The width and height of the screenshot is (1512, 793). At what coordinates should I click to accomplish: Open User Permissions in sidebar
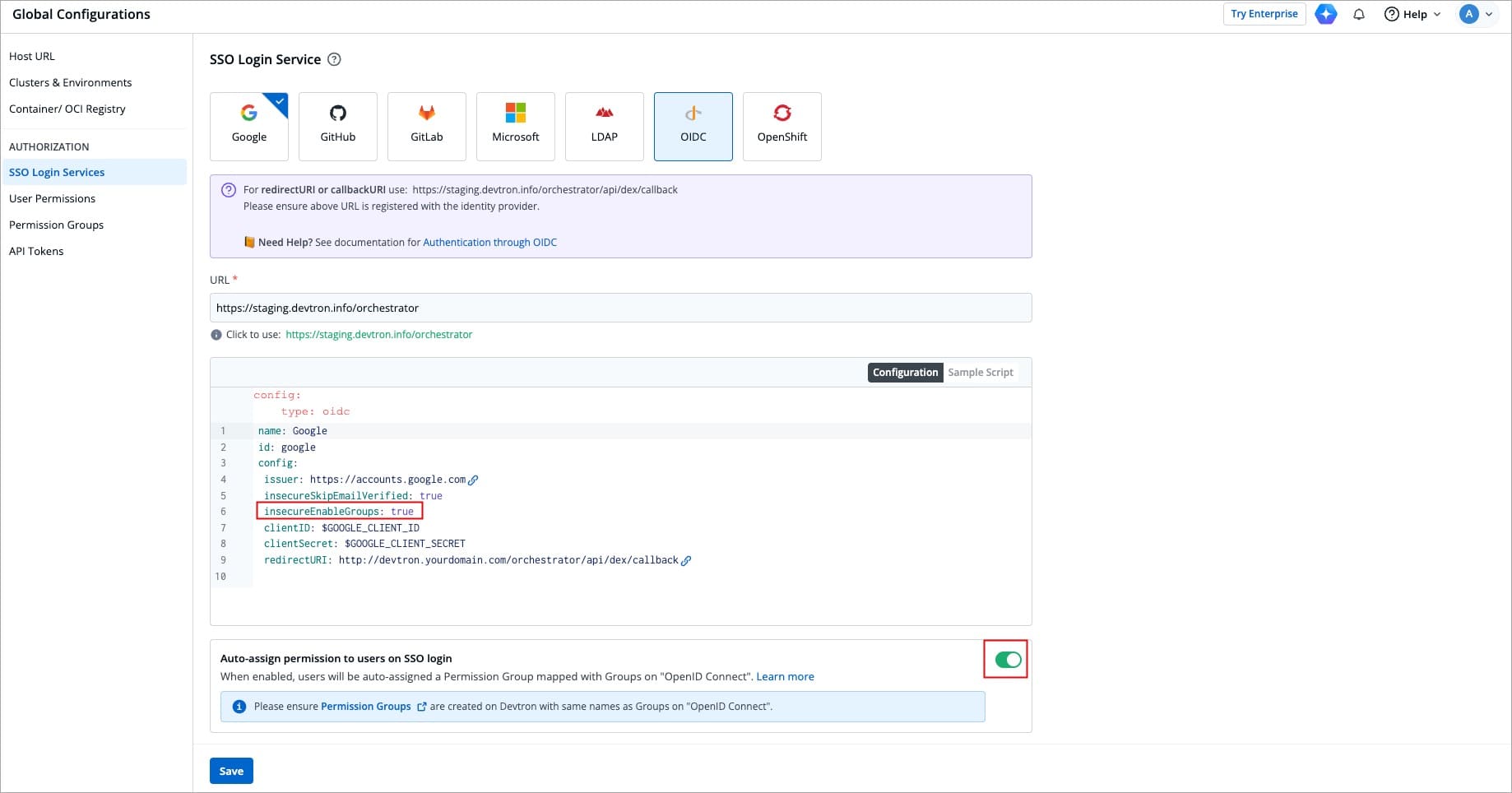pyautogui.click(x=52, y=198)
